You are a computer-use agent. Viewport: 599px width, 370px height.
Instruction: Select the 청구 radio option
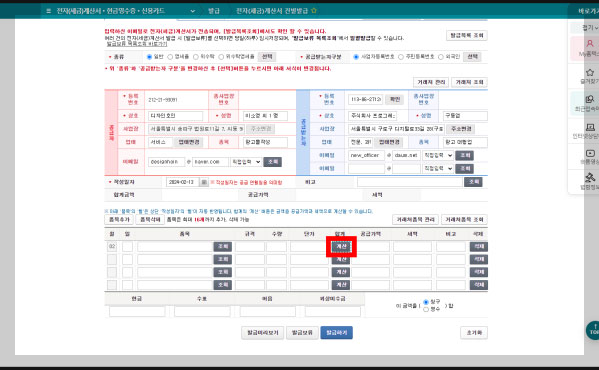pyautogui.click(x=426, y=302)
